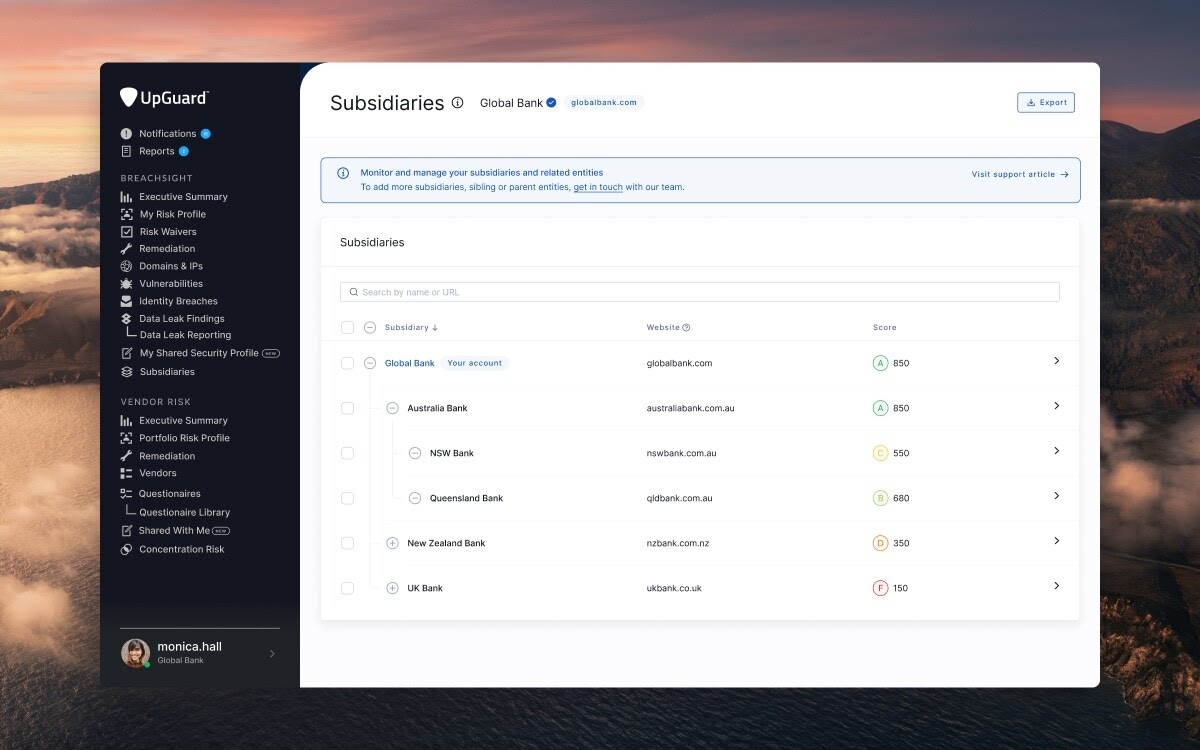Tick the checkbox for UK Bank row
Image resolution: width=1200 pixels, height=750 pixels.
(x=347, y=588)
